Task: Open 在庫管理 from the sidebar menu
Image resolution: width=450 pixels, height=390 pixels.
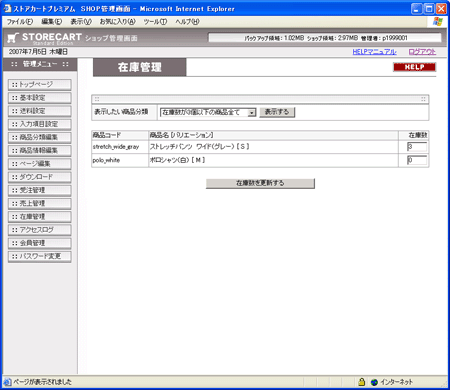Action: pos(40,217)
